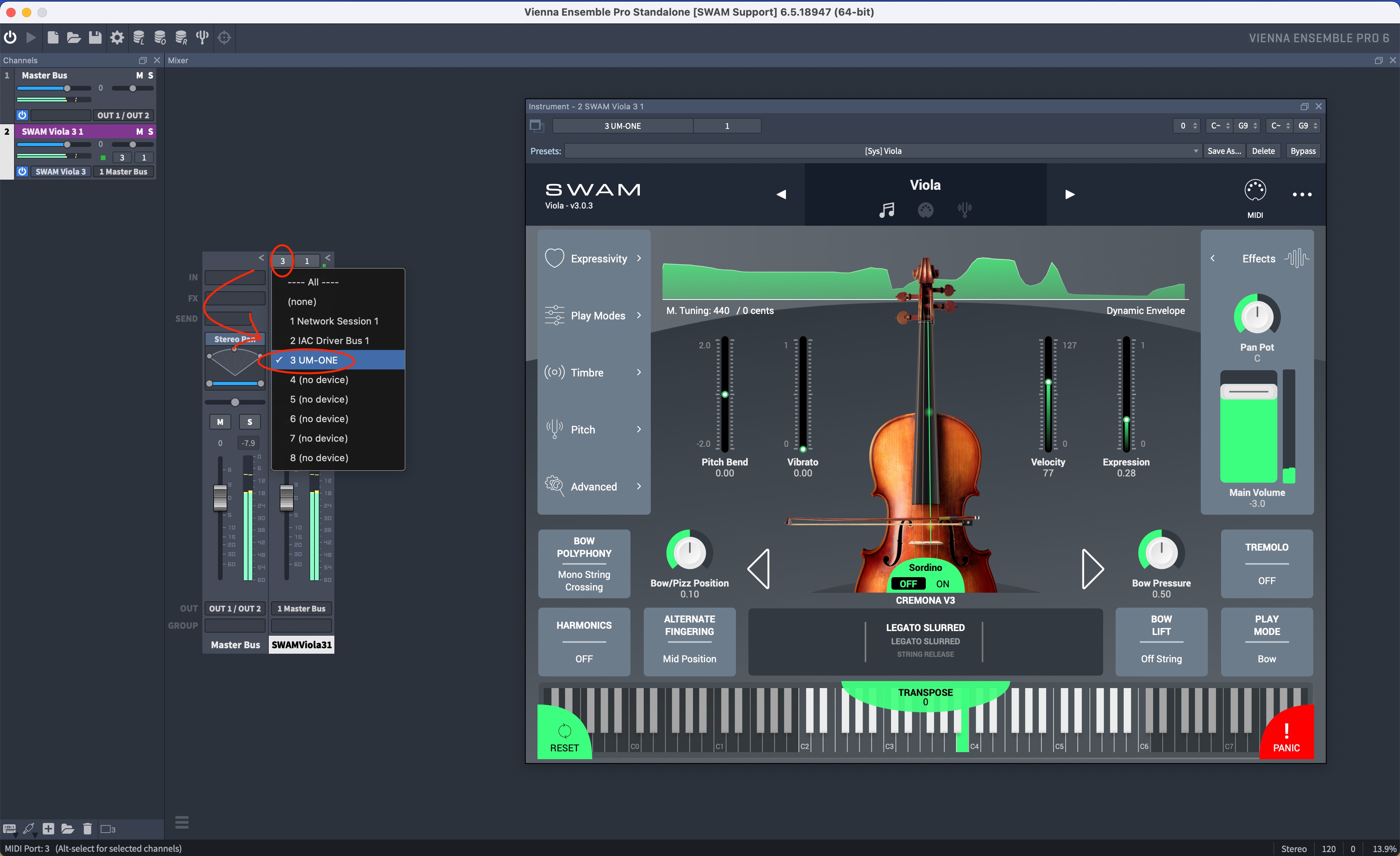Click the Advanced gear-magnifier icon
Image resolution: width=1400 pixels, height=856 pixels.
(x=554, y=486)
